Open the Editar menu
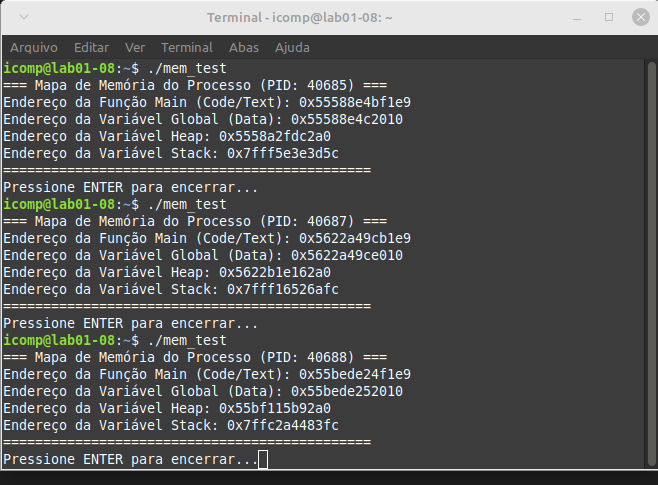Image resolution: width=658 pixels, height=485 pixels. click(92, 47)
